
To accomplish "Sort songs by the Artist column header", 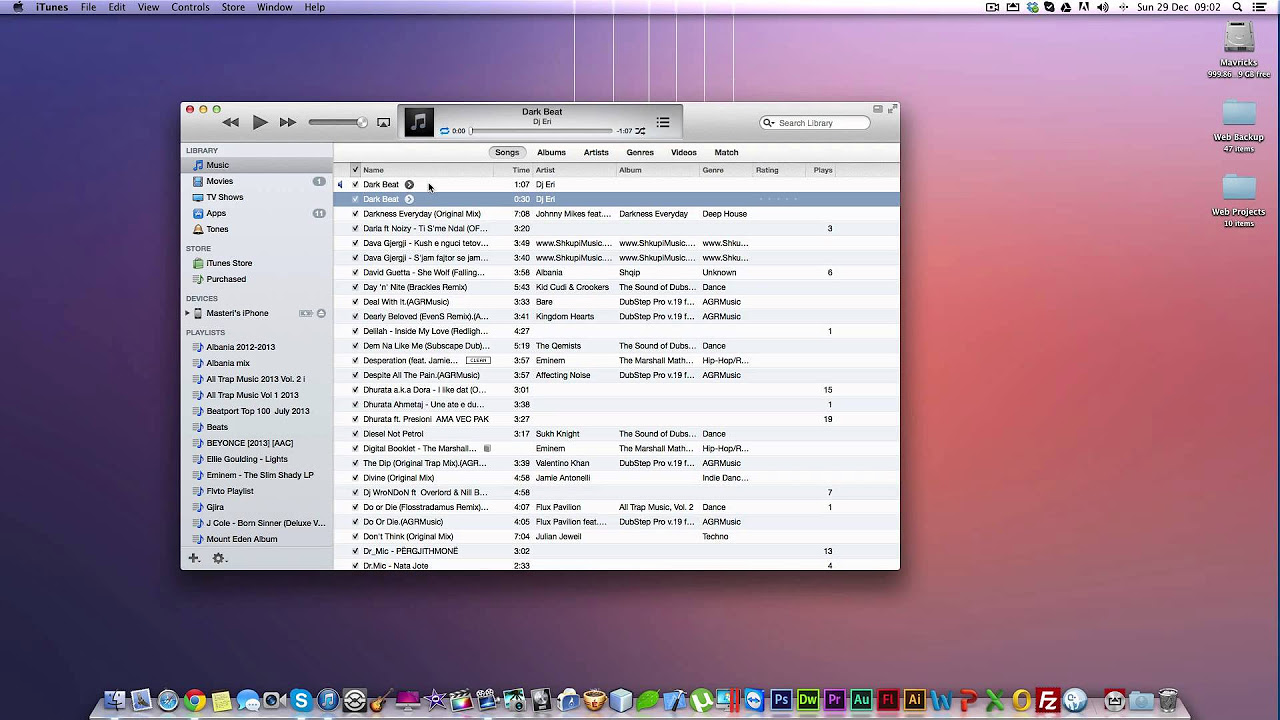I will tap(574, 170).
